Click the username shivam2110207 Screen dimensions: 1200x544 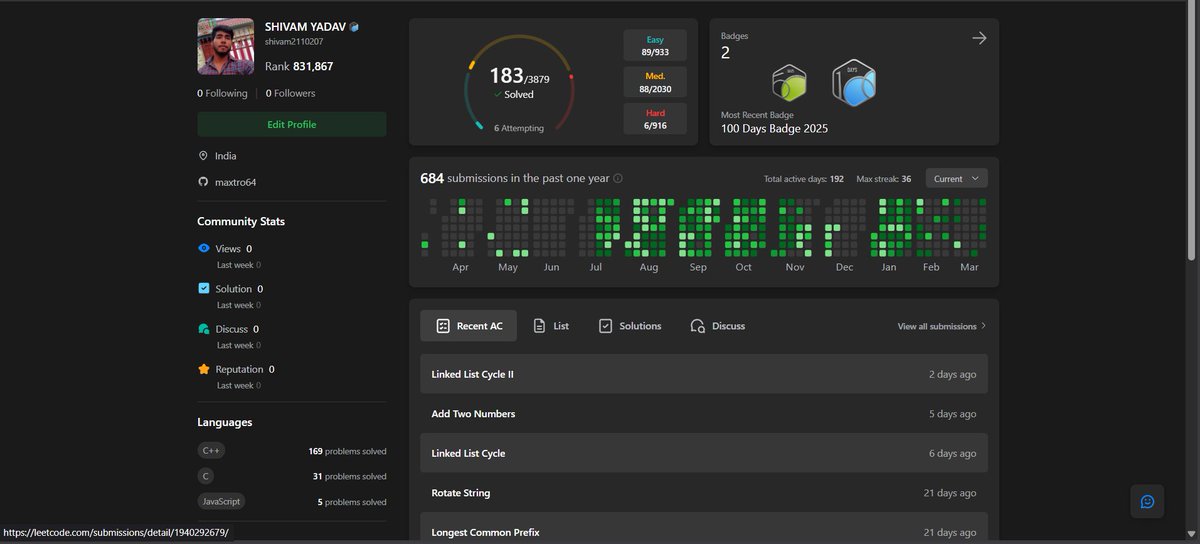294,42
